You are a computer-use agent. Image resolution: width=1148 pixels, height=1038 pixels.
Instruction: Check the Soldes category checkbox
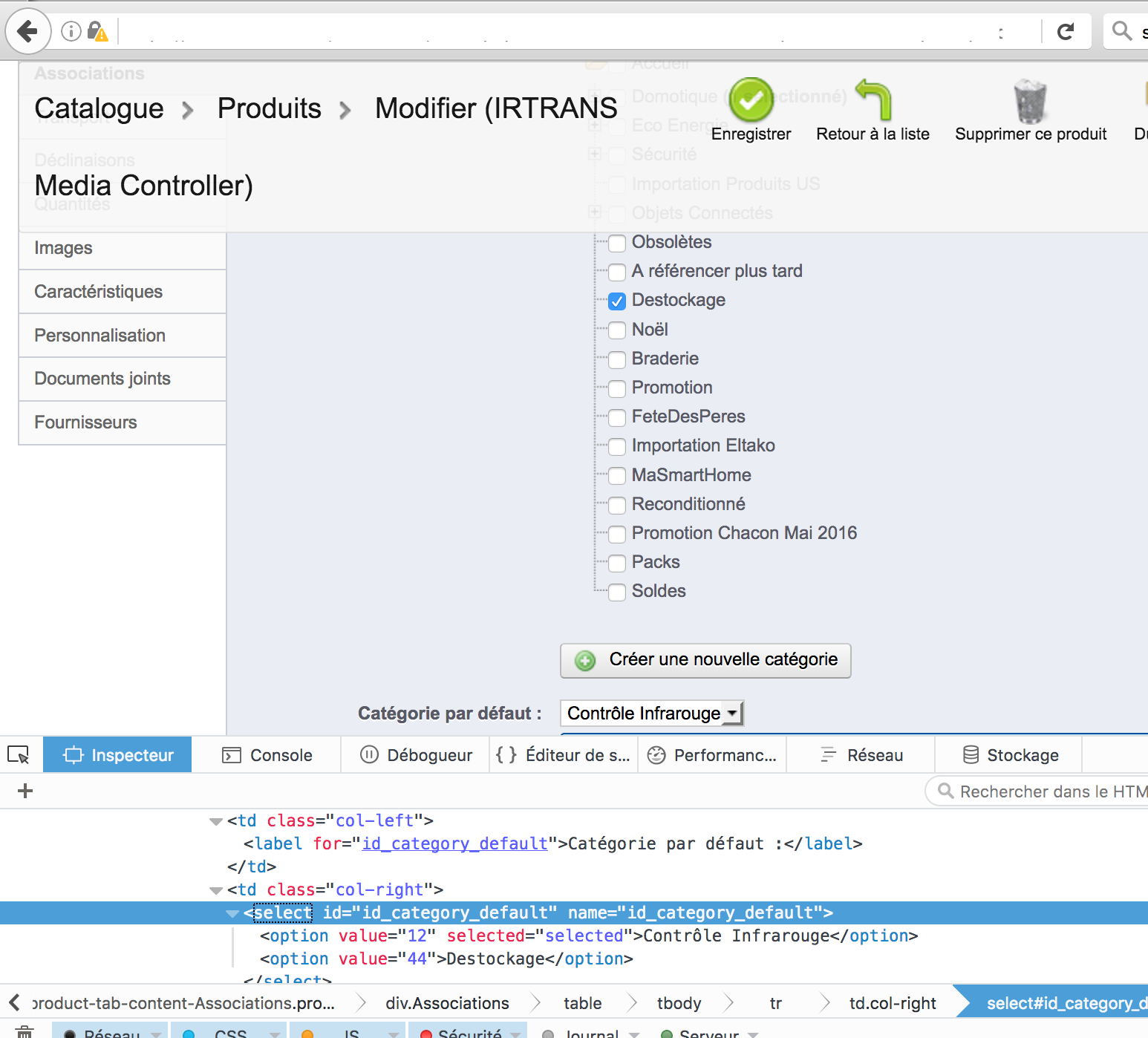coord(617,592)
